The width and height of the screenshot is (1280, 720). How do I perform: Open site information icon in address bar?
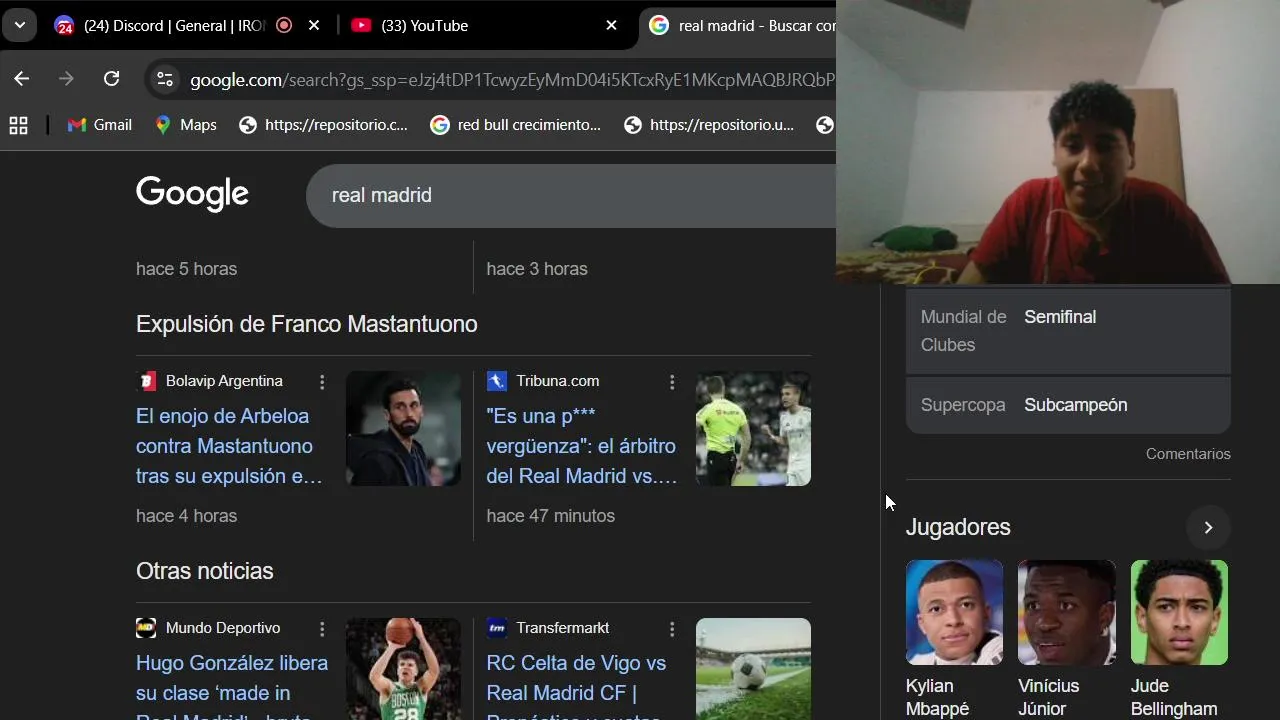[x=165, y=80]
